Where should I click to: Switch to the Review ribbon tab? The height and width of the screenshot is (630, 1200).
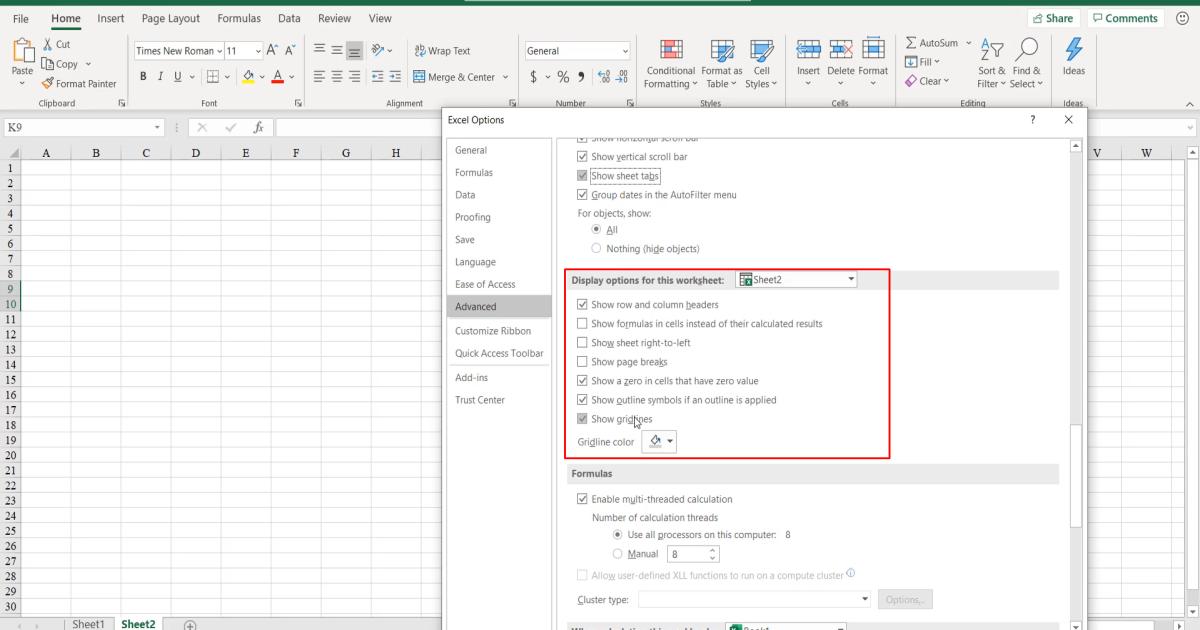tap(334, 17)
